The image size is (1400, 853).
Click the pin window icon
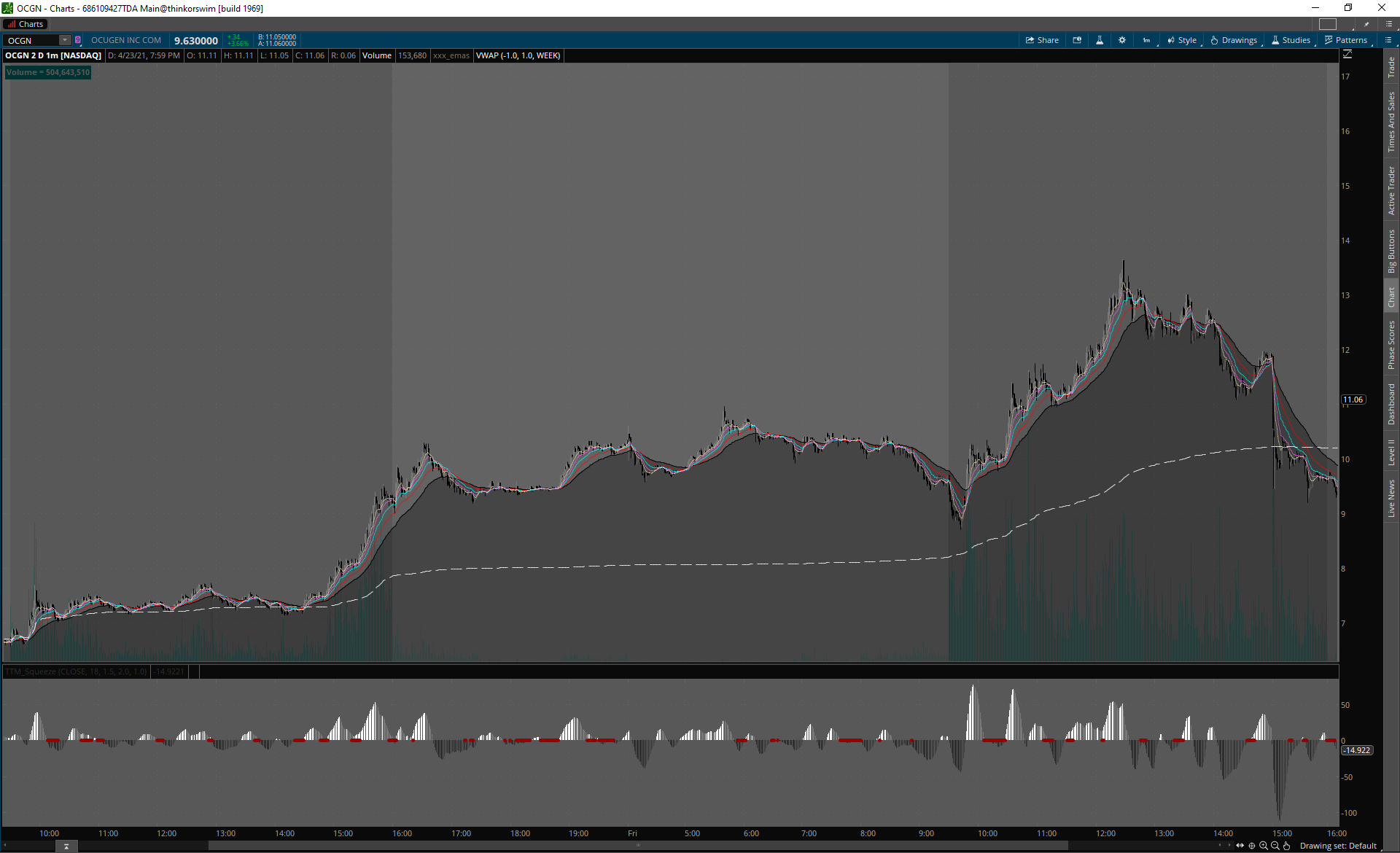point(1366,24)
